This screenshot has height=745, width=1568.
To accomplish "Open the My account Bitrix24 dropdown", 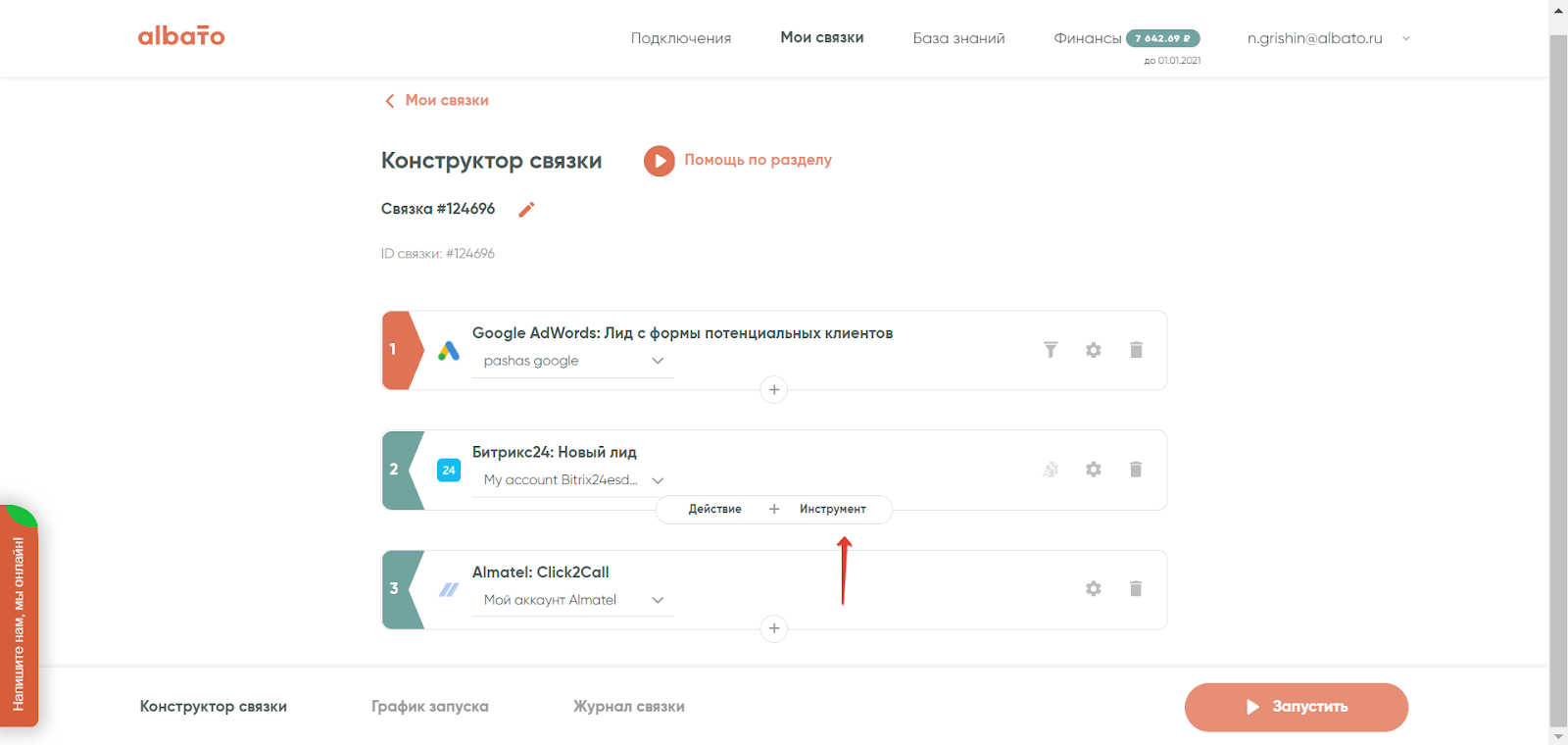I will [658, 480].
